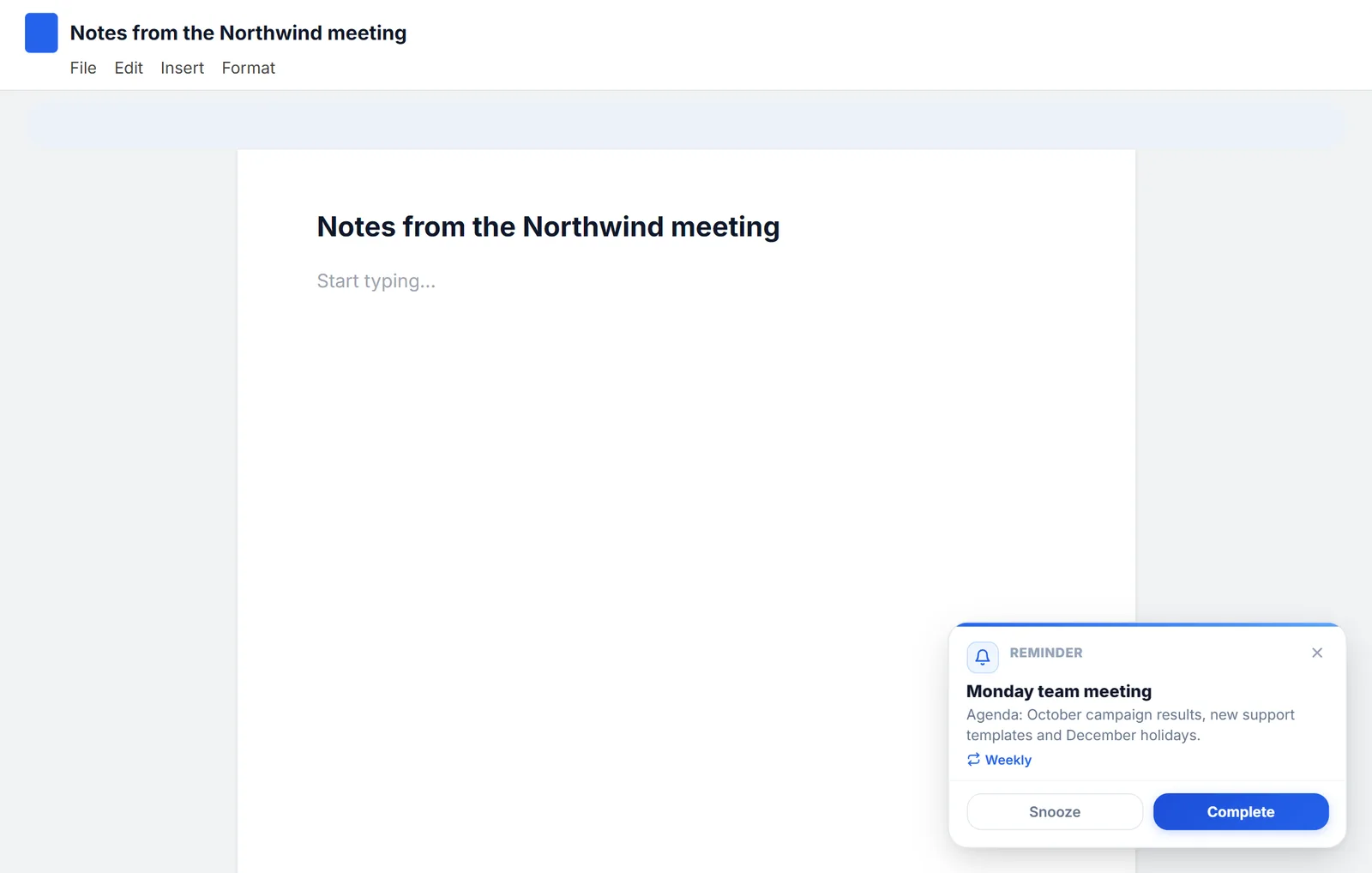
Task: Open the Format menu
Action: pyautogui.click(x=249, y=68)
